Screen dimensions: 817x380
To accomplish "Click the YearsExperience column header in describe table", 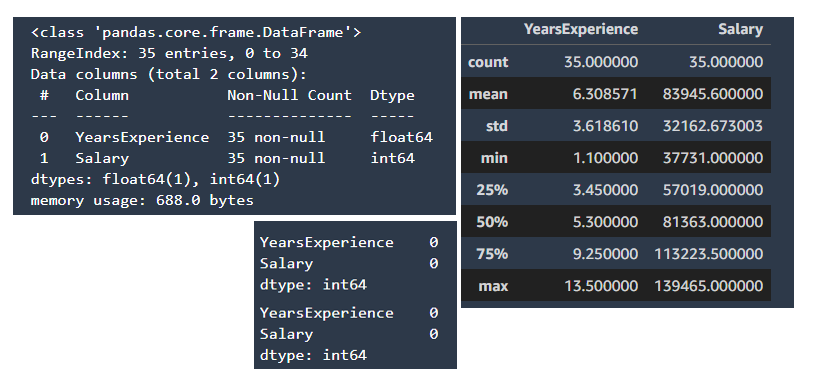I will coord(580,29).
